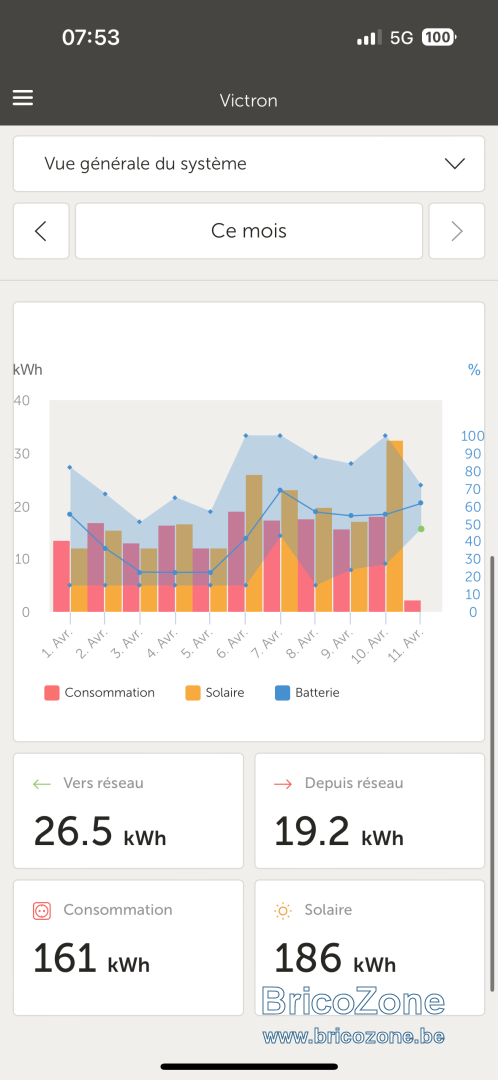Viewport: 498px width, 1080px height.
Task: Tap the Consommation socket icon
Action: [x=42, y=911]
